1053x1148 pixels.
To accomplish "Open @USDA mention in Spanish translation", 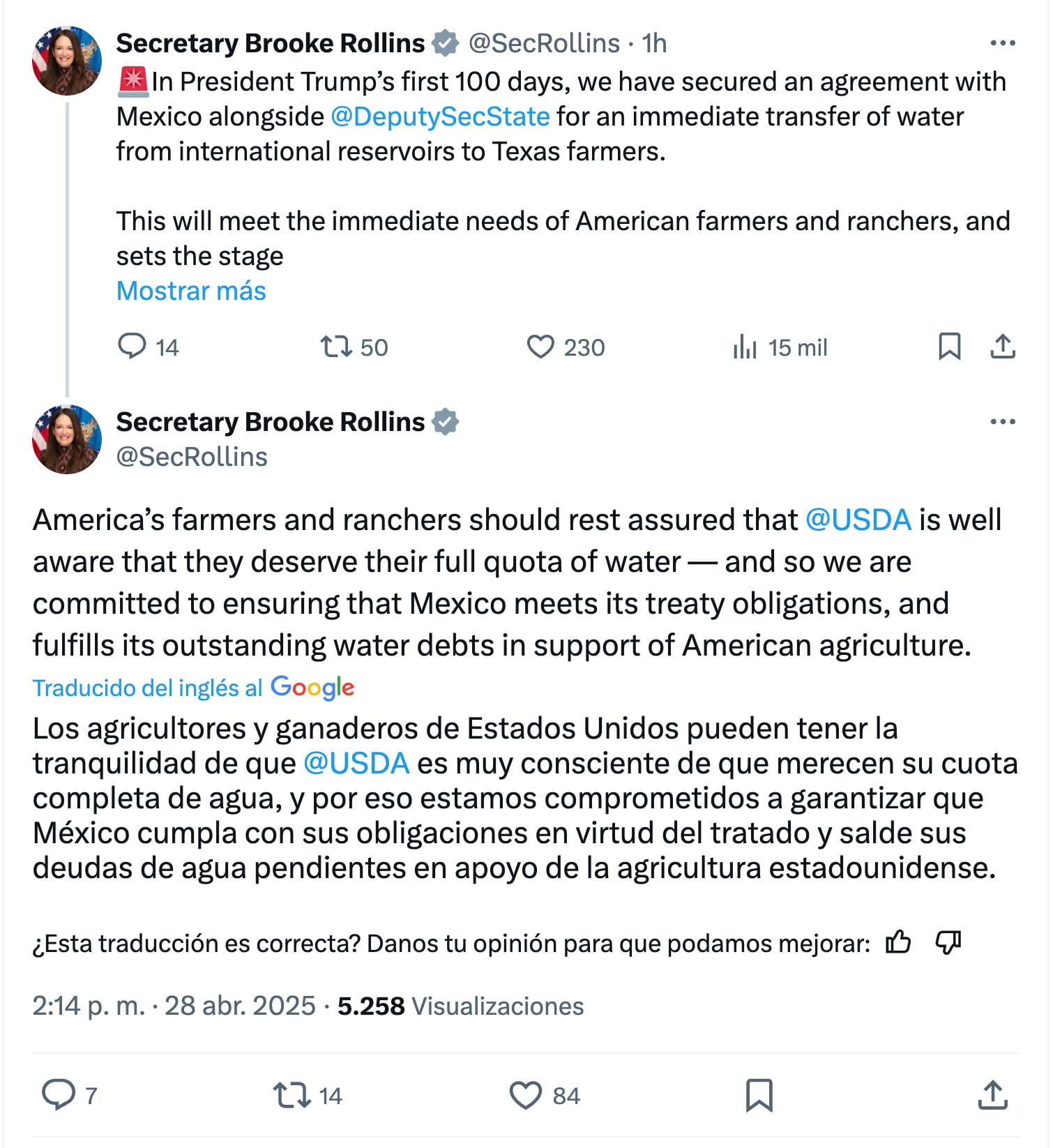I will coord(356,764).
